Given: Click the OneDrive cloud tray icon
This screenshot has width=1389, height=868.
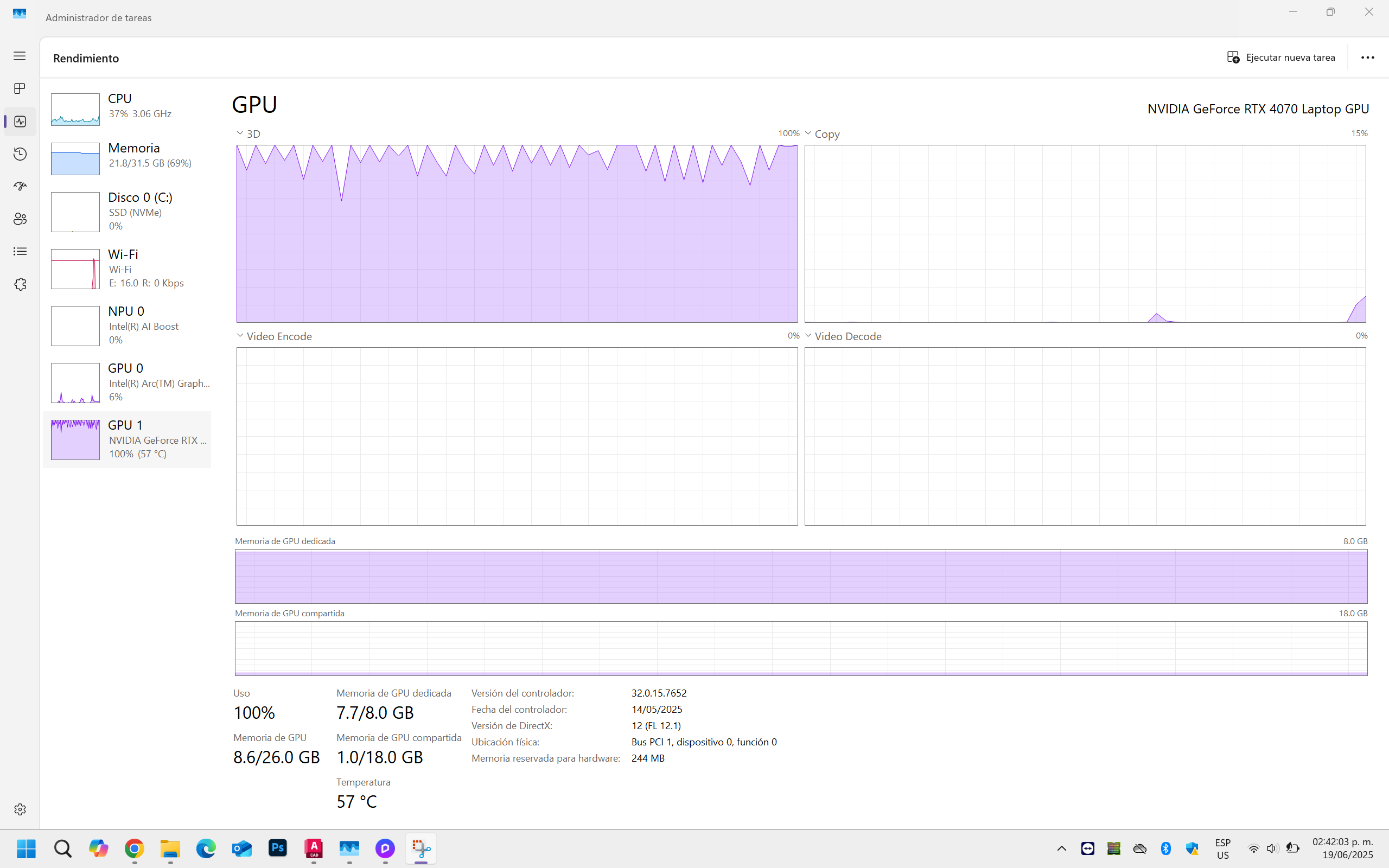Looking at the screenshot, I should 1140,848.
